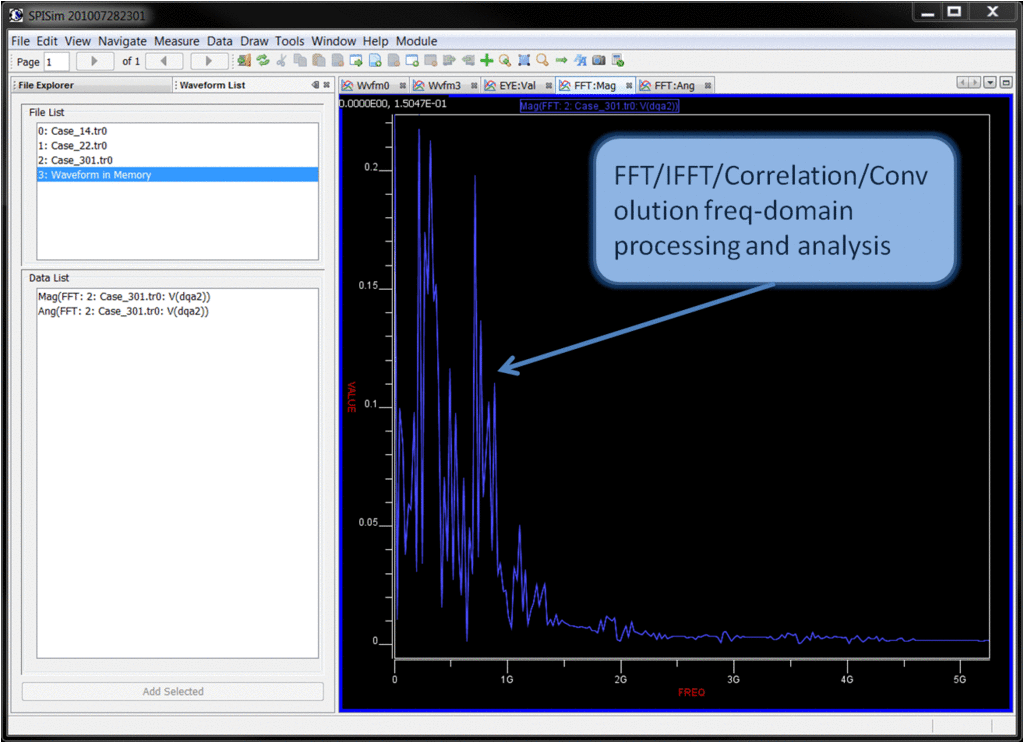Click the scissors cut icon
The width and height of the screenshot is (1024, 743).
tap(282, 61)
